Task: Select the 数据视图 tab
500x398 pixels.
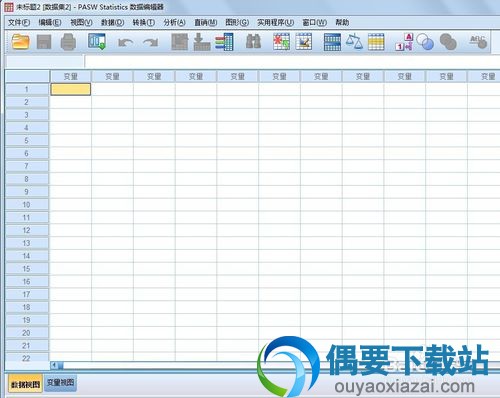Action: pyautogui.click(x=25, y=384)
